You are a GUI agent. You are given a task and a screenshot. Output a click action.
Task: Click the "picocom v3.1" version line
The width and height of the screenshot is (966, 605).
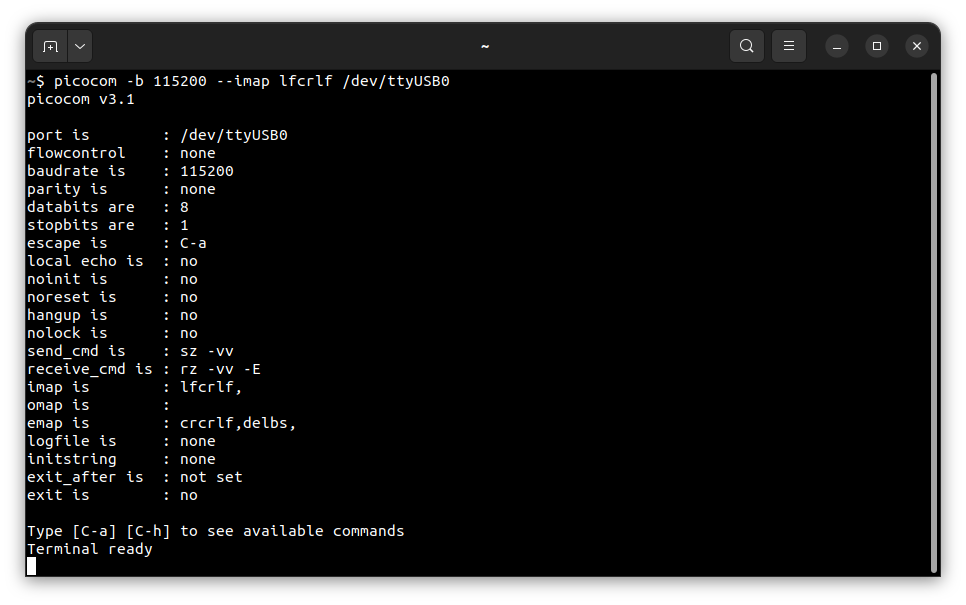point(80,99)
